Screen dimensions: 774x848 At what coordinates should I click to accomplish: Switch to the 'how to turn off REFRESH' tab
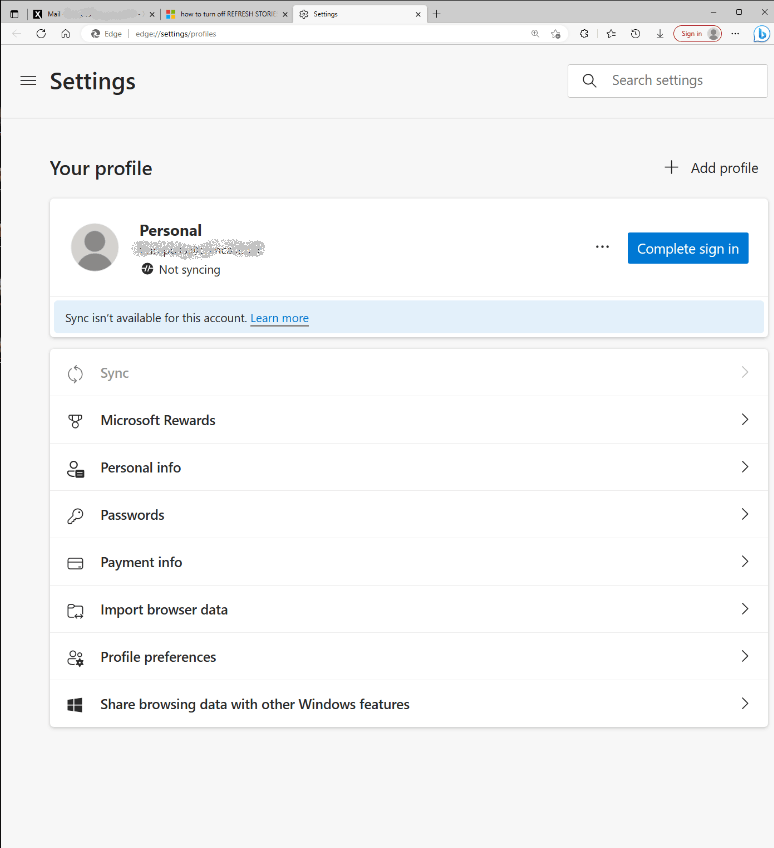pyautogui.click(x=226, y=14)
